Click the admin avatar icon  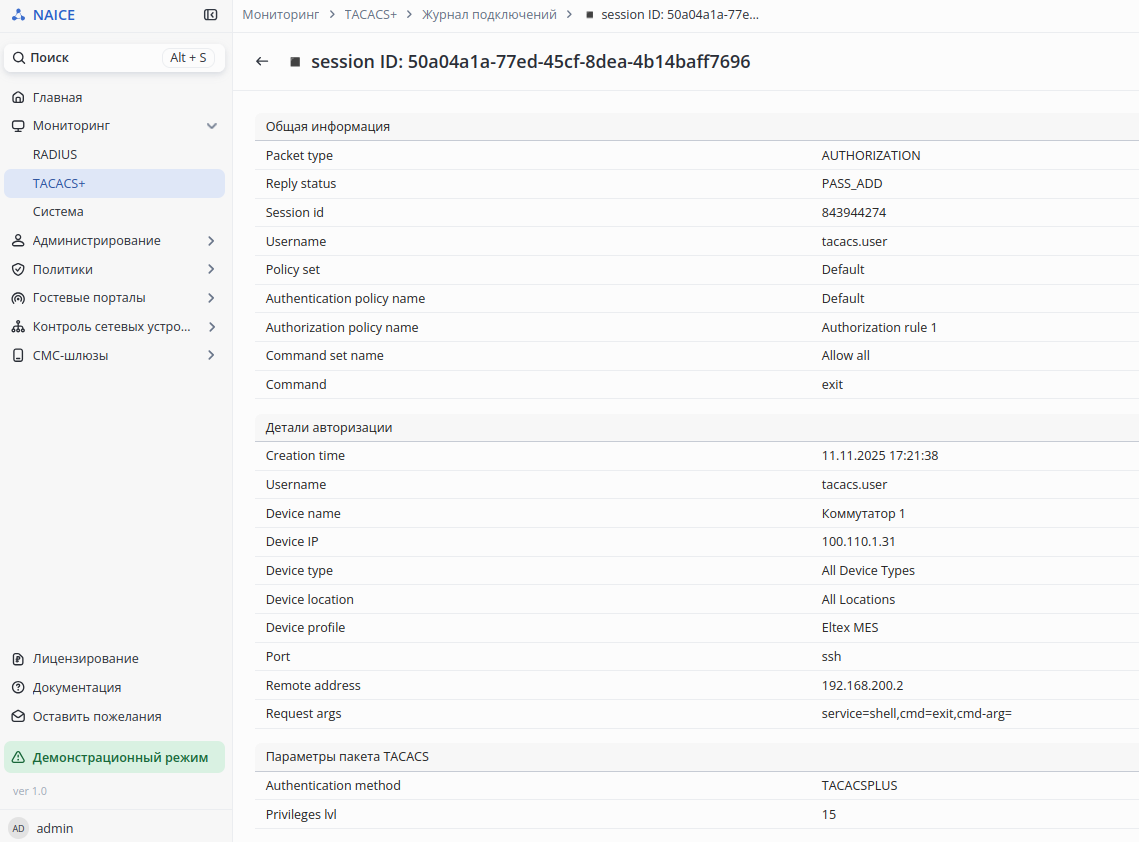pyautogui.click(x=18, y=828)
